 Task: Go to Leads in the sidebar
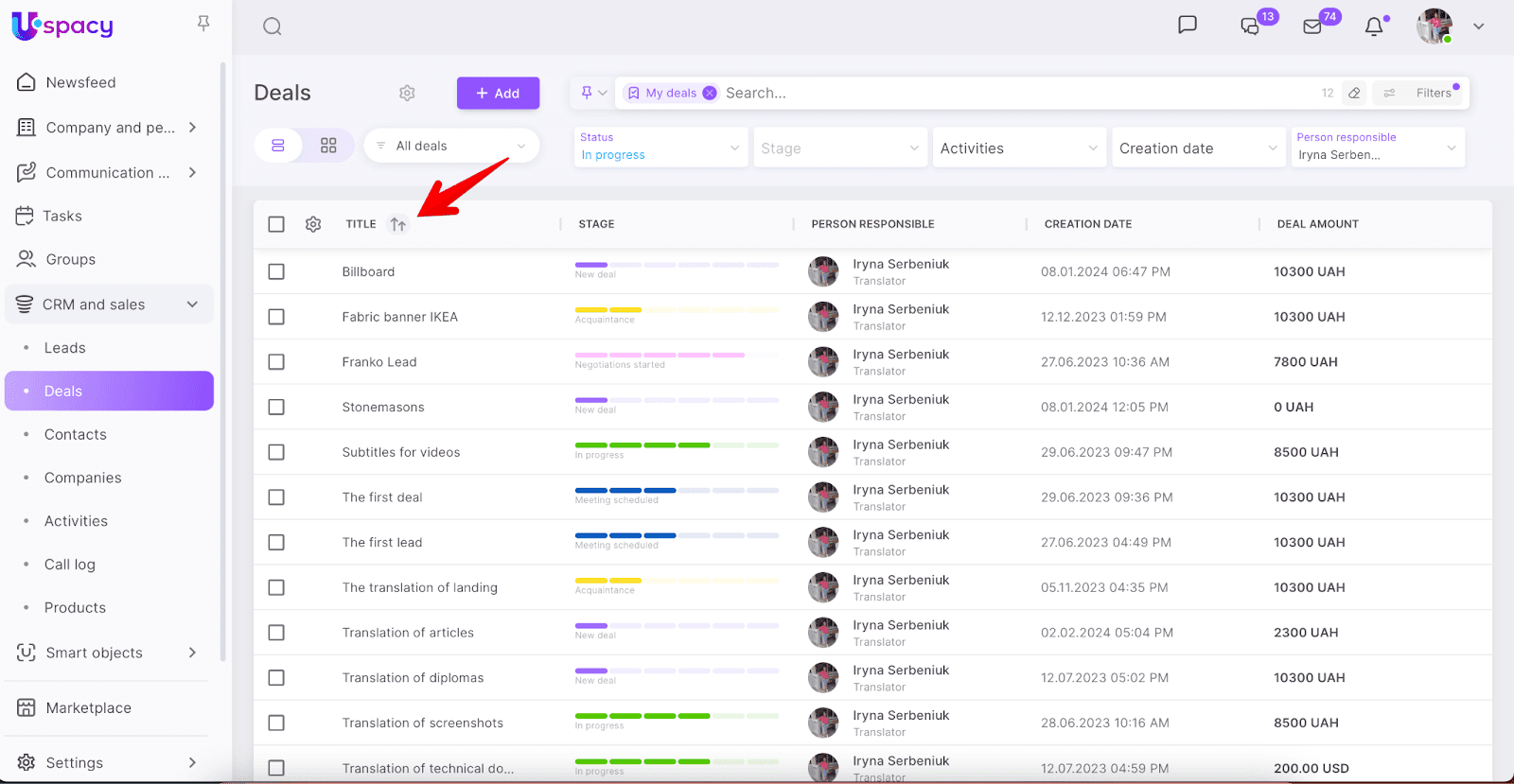coord(64,348)
